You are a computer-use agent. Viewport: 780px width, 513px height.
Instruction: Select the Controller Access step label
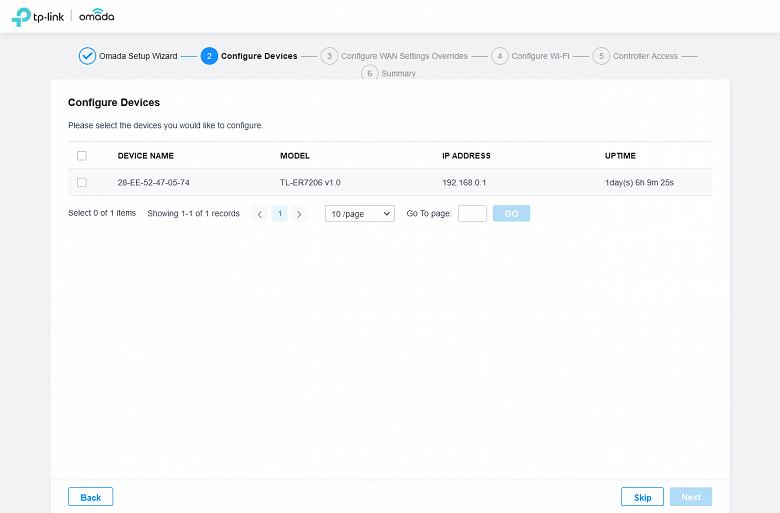(645, 56)
